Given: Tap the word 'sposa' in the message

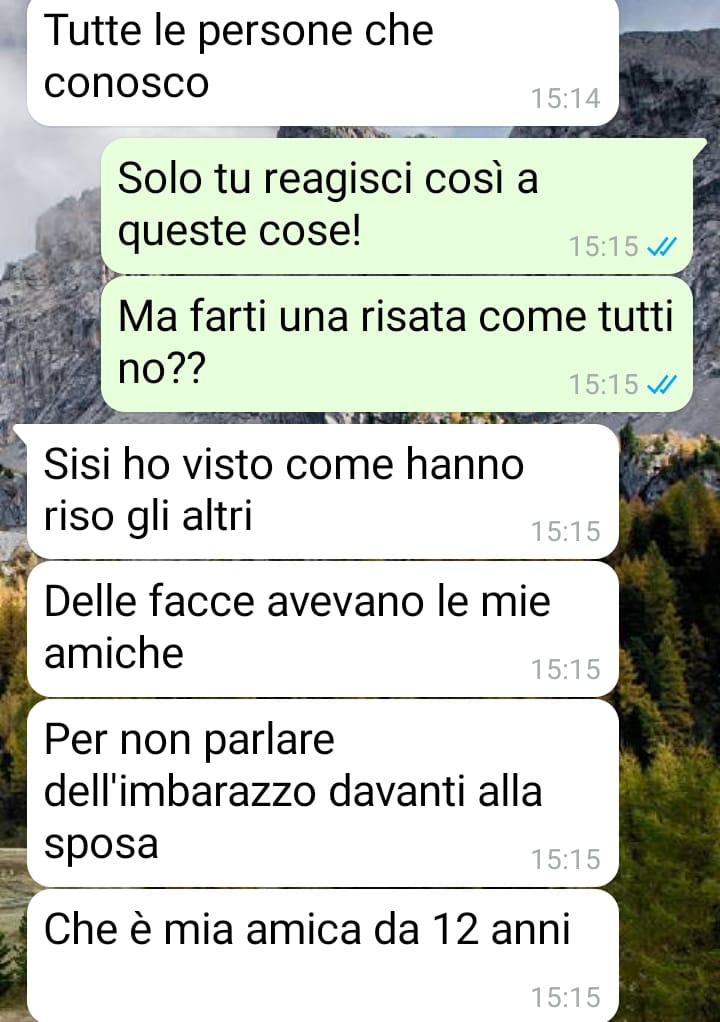Looking at the screenshot, I should pos(101,845).
